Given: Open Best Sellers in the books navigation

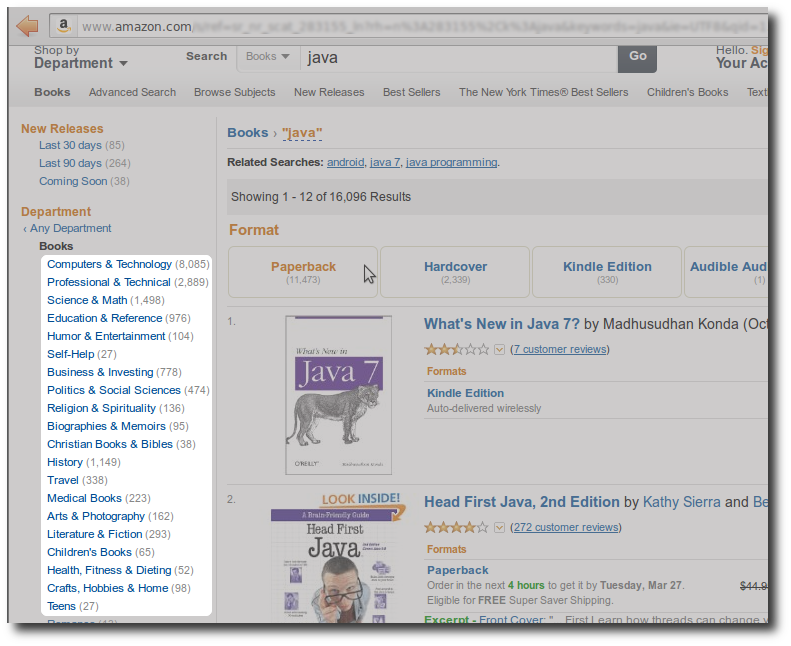Looking at the screenshot, I should [411, 92].
